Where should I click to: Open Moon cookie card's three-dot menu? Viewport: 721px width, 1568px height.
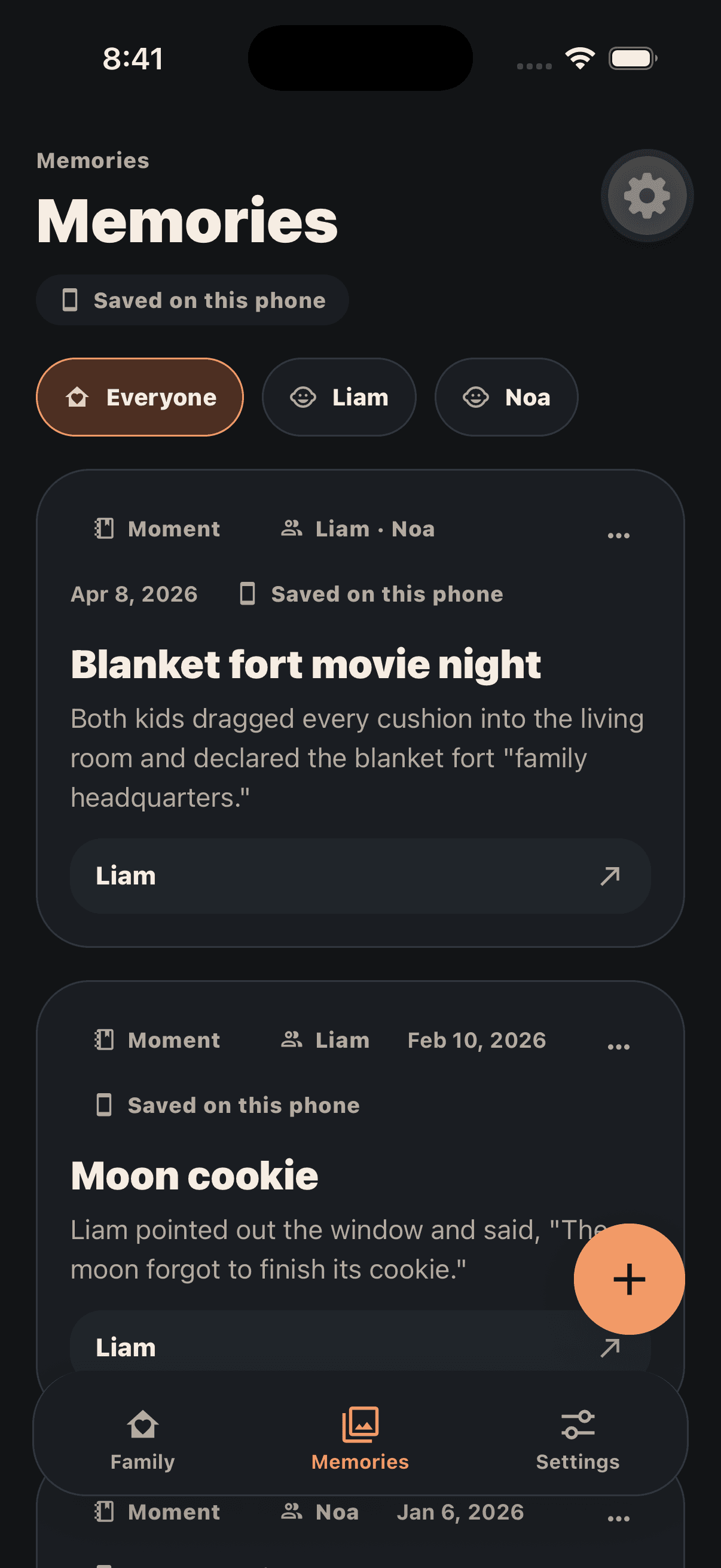(x=619, y=1047)
